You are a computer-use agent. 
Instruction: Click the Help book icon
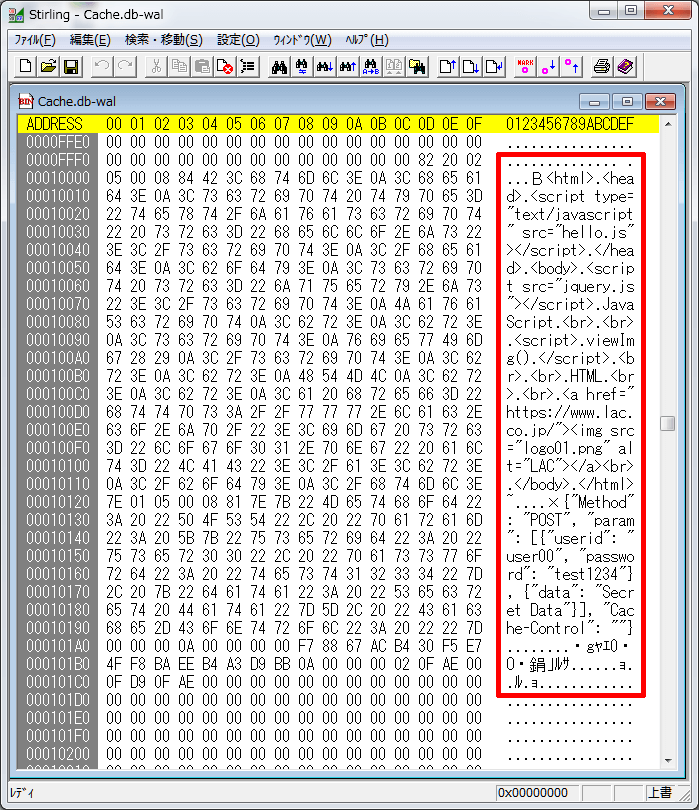(625, 67)
